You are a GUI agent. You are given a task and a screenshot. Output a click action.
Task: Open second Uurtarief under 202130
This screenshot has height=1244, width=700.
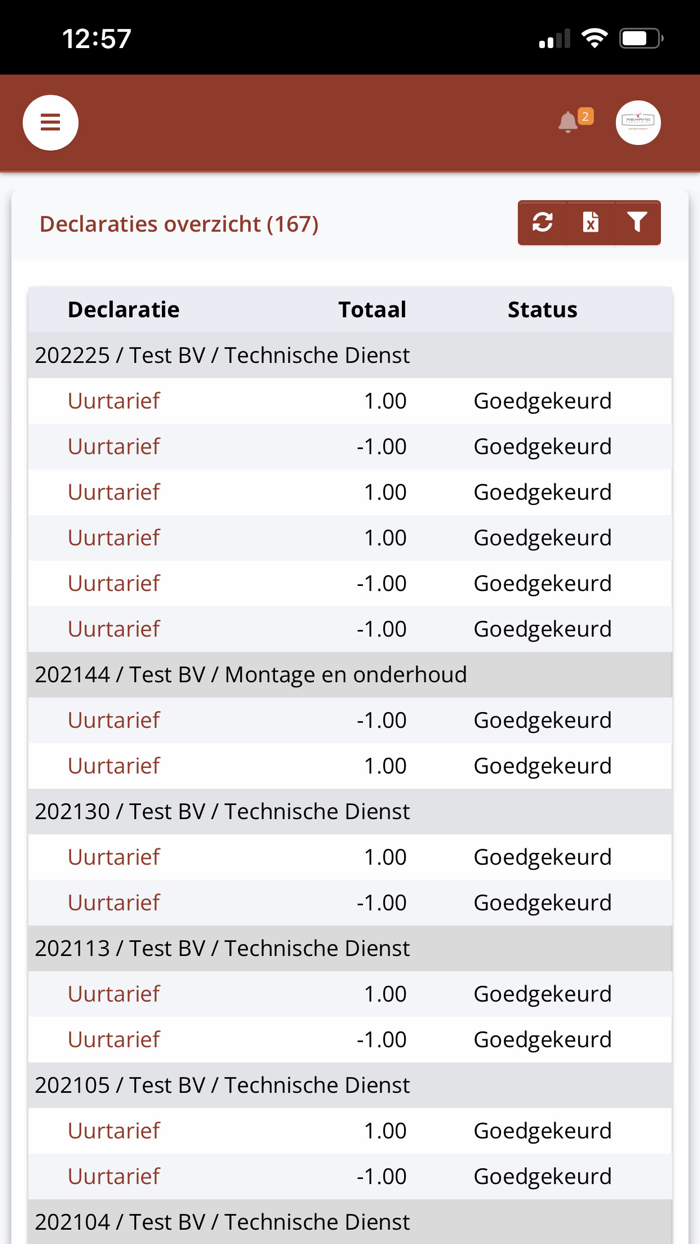pos(113,903)
